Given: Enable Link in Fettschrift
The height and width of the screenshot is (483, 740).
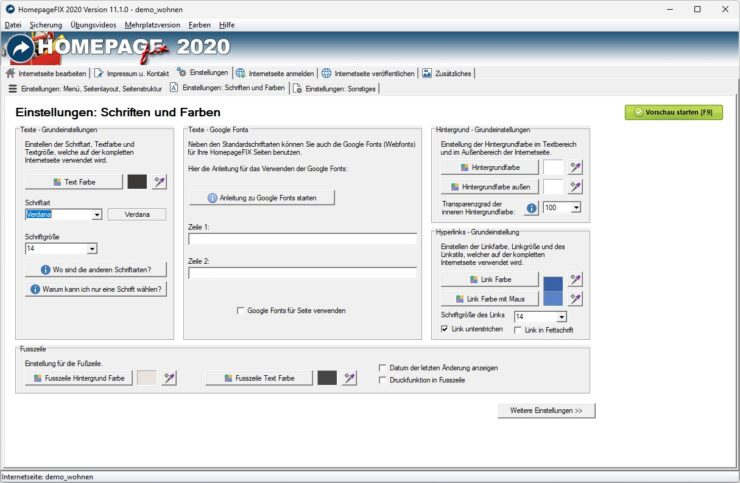Looking at the screenshot, I should [x=518, y=330].
